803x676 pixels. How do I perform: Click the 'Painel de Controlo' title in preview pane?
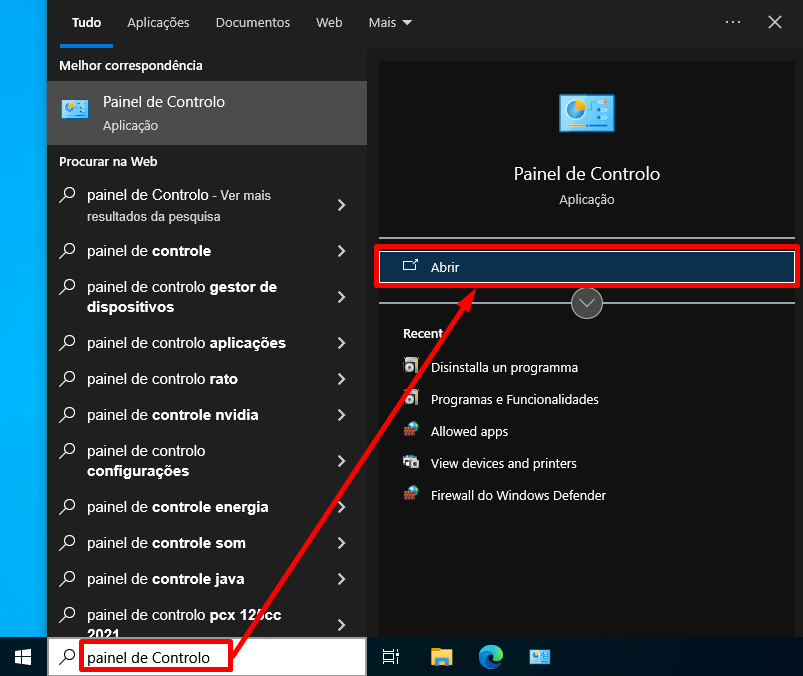587,174
